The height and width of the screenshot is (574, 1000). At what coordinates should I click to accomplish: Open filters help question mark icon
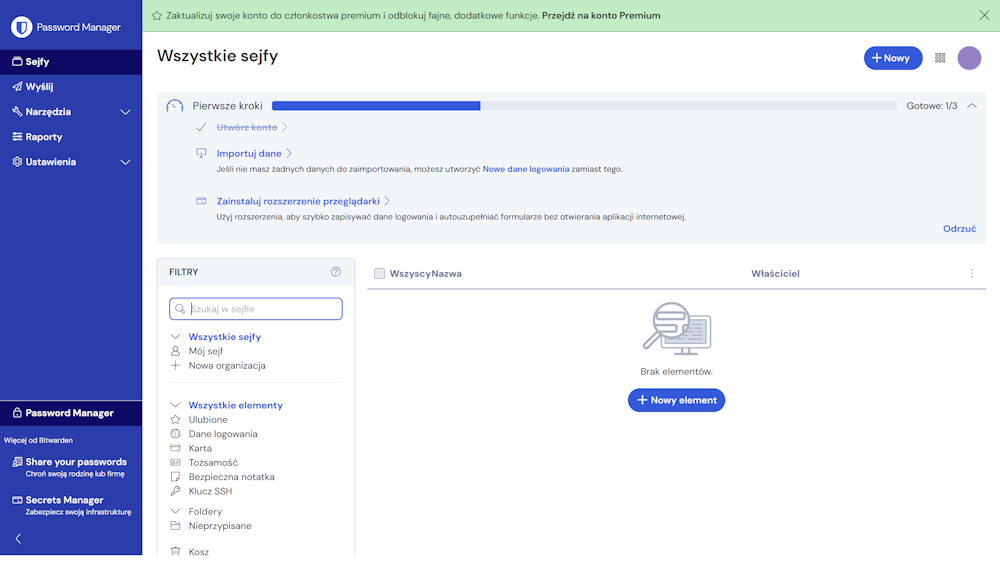[x=336, y=272]
